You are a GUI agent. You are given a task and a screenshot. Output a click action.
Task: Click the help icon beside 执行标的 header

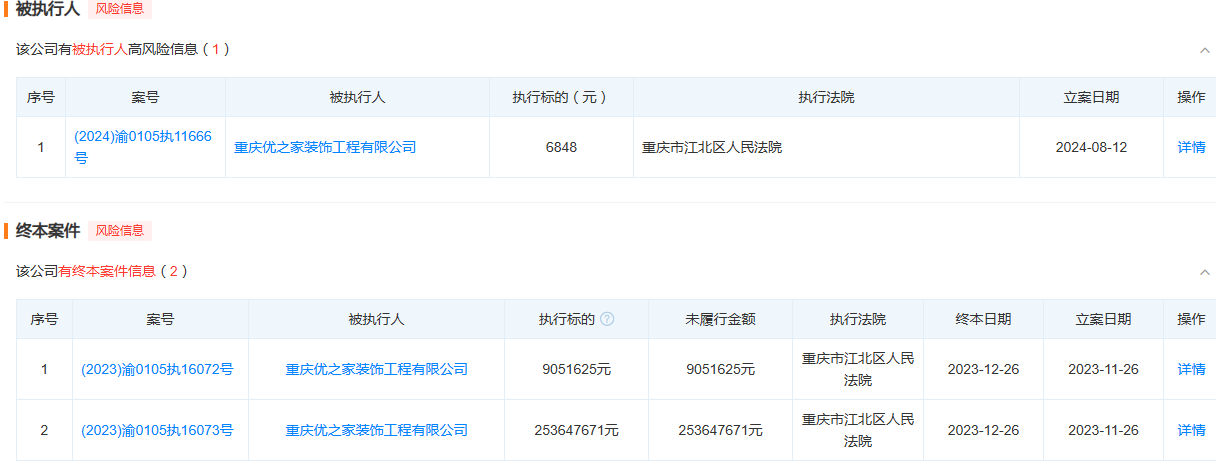[607, 319]
